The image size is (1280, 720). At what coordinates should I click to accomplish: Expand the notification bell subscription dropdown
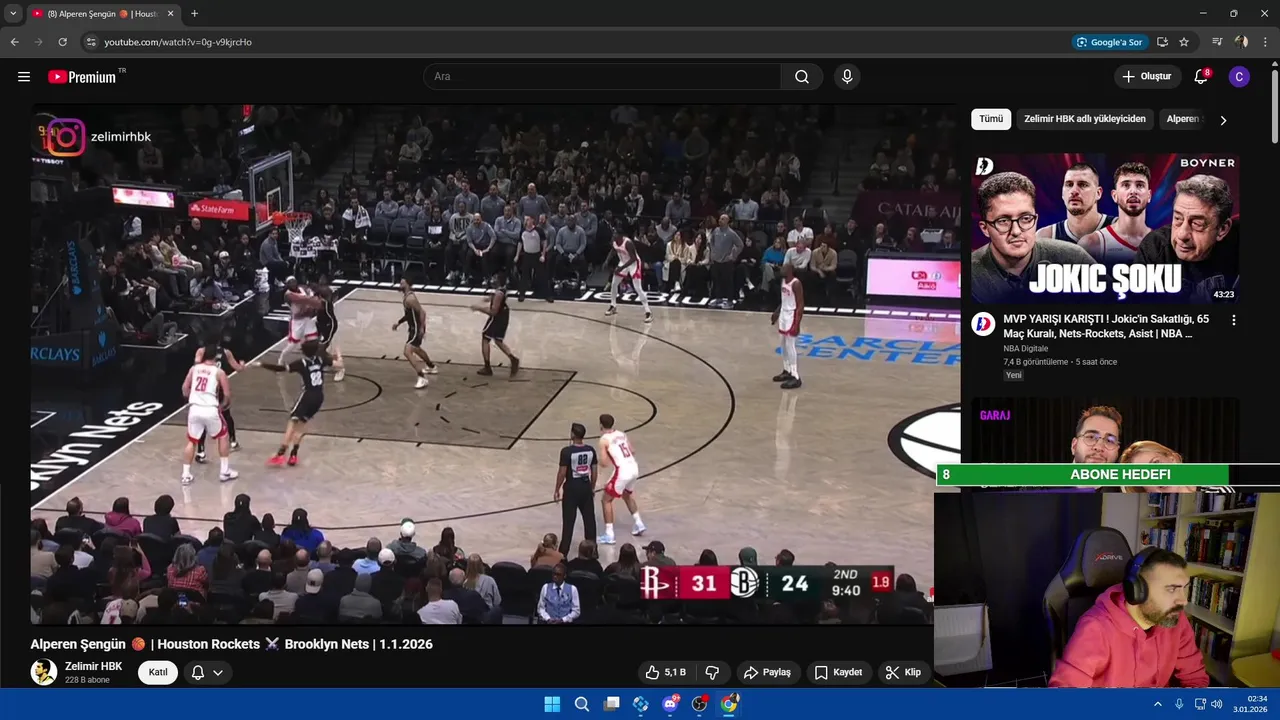pos(217,672)
